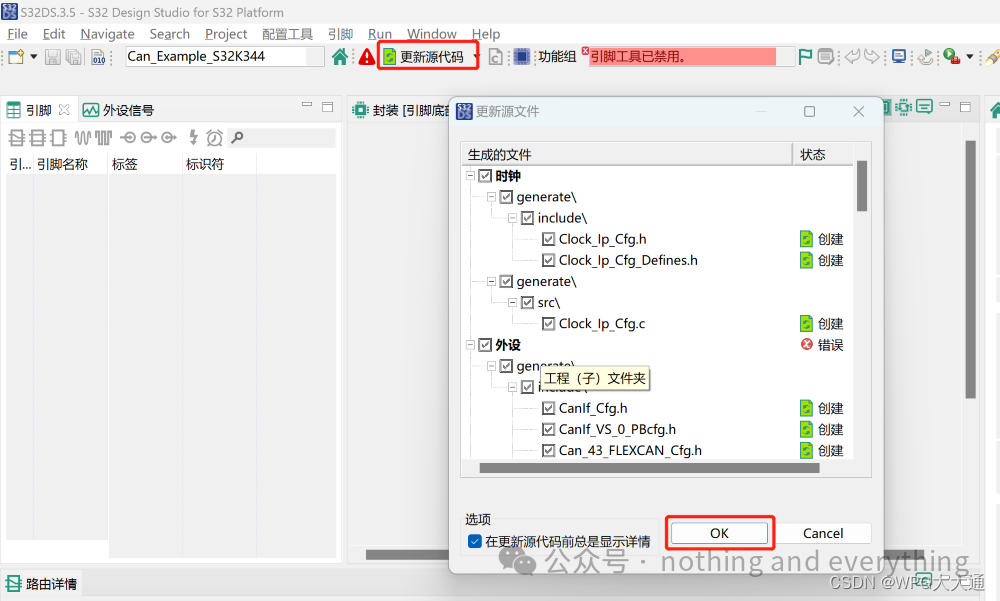Uncheck the Clock_Ip_Cfg_Defines.h checkbox

(x=548, y=260)
